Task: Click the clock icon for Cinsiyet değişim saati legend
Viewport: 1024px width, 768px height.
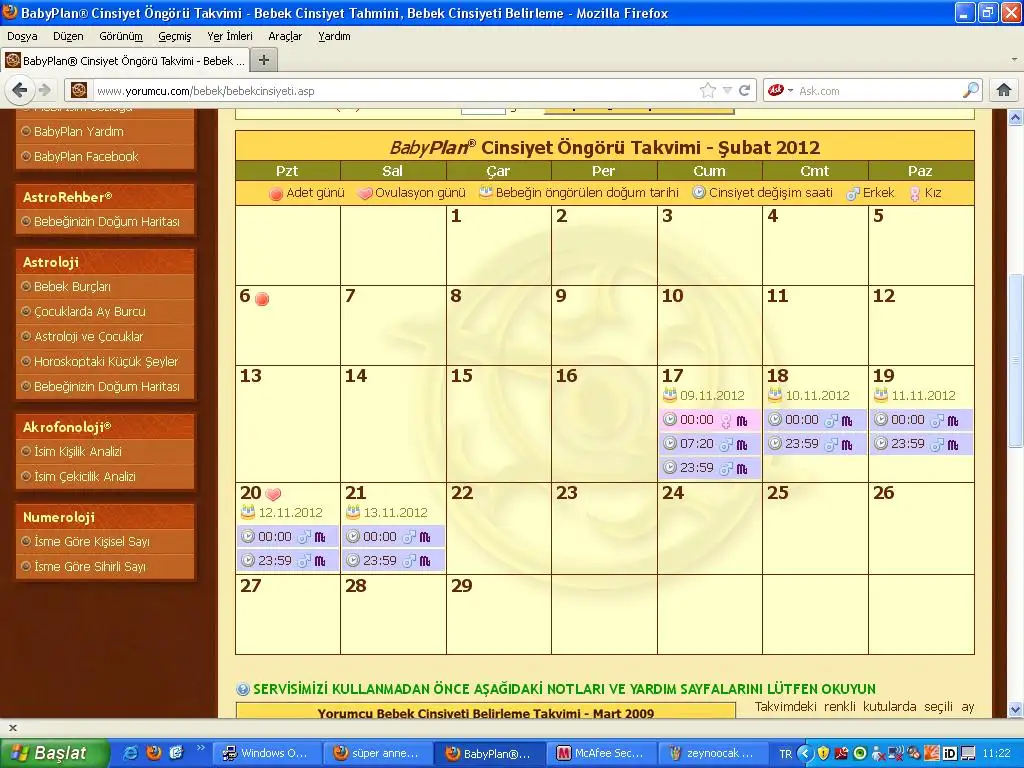Action: coord(699,193)
